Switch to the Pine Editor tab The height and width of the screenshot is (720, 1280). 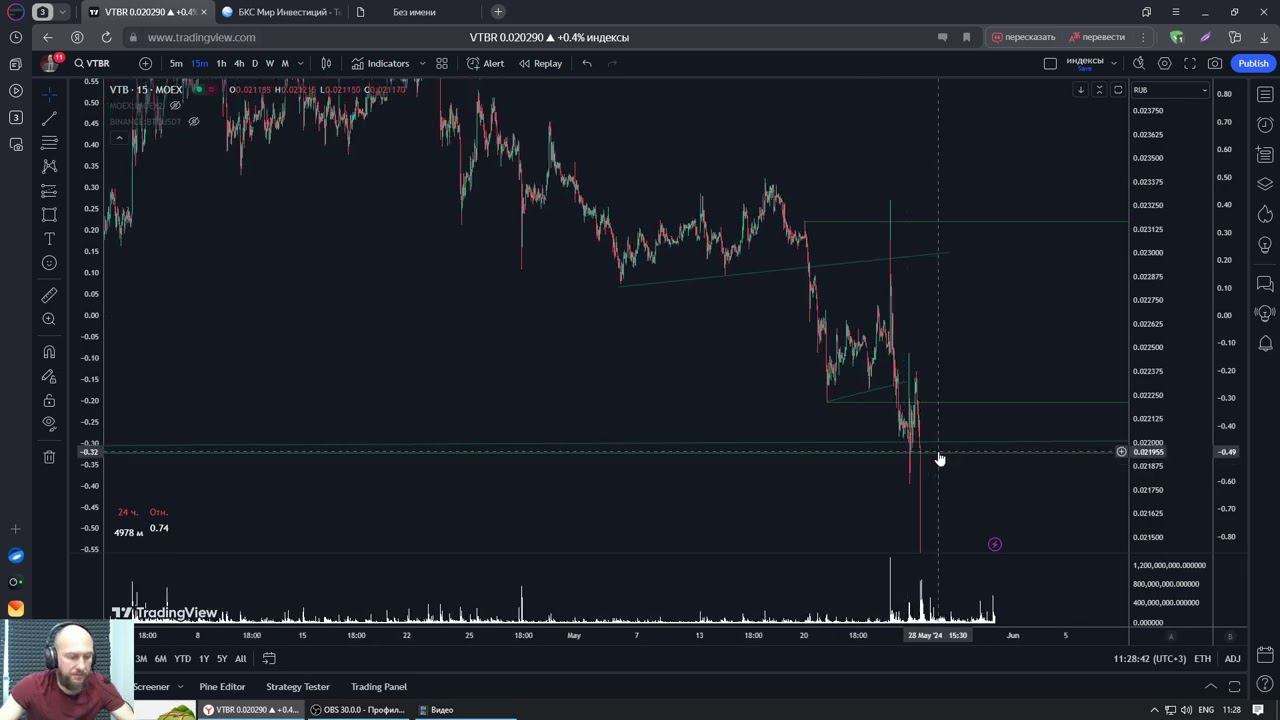click(222, 686)
